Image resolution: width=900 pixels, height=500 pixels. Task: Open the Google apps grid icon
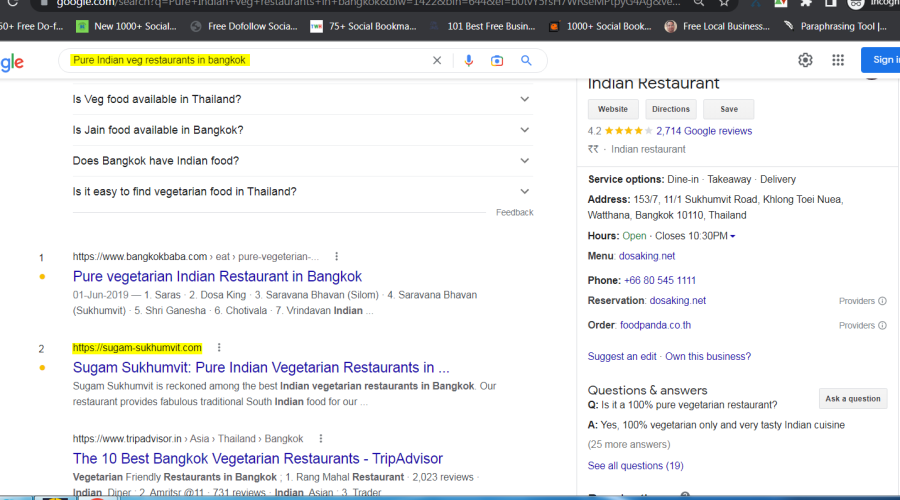coord(838,60)
